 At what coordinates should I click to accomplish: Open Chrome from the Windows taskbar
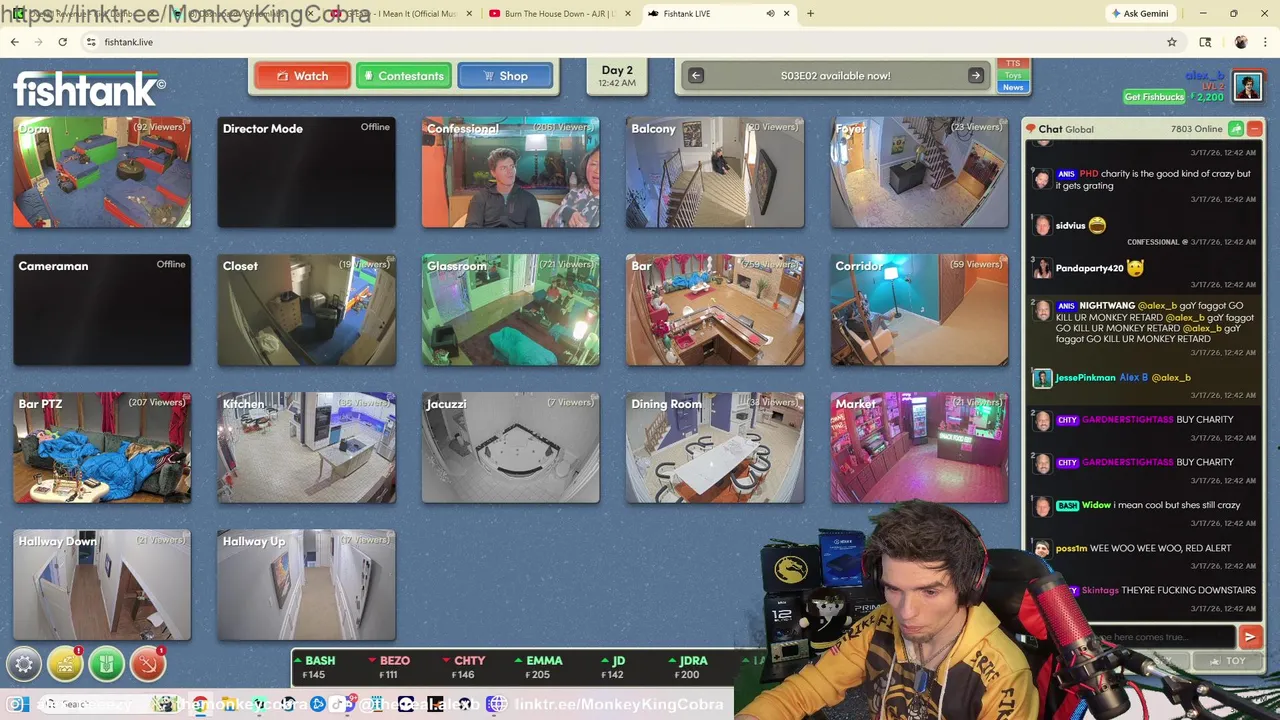(x=201, y=704)
